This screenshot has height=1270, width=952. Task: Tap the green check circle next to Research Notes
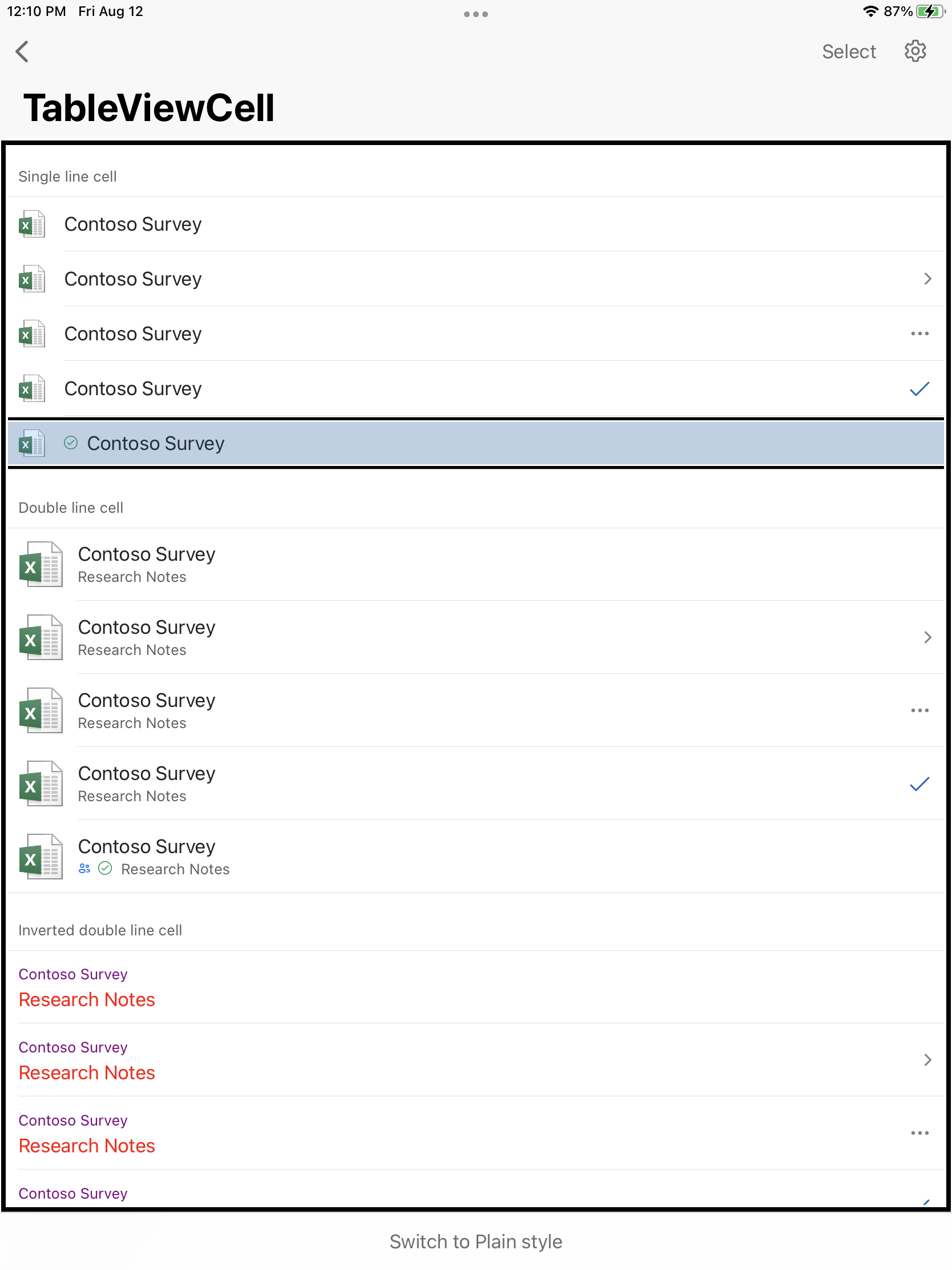point(105,868)
